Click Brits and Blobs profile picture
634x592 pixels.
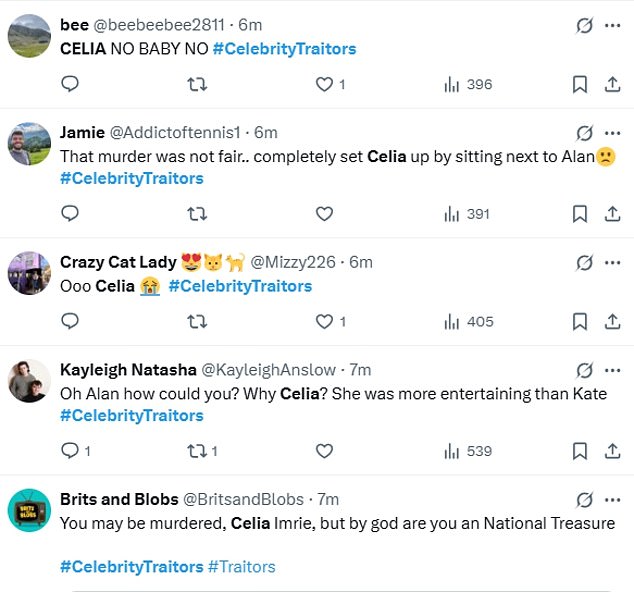29,509
